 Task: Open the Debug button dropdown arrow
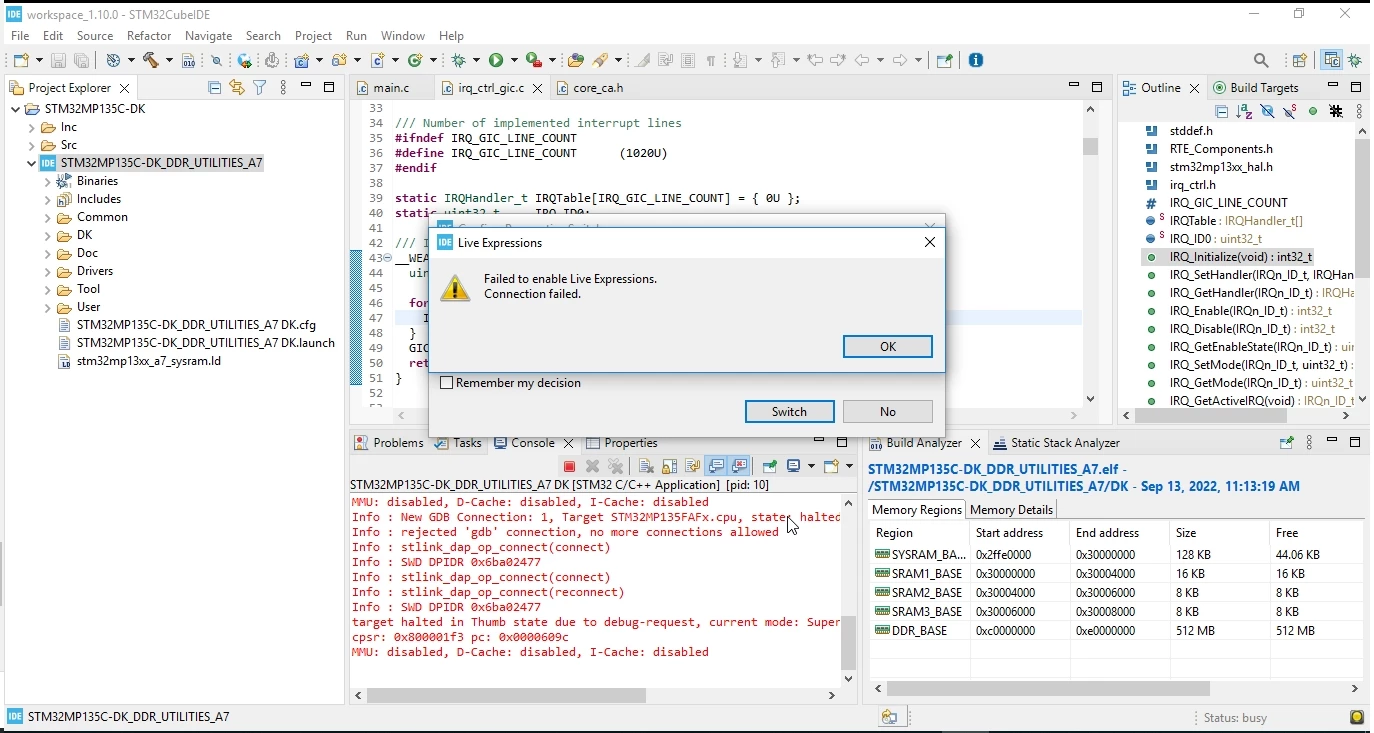pyautogui.click(x=476, y=61)
